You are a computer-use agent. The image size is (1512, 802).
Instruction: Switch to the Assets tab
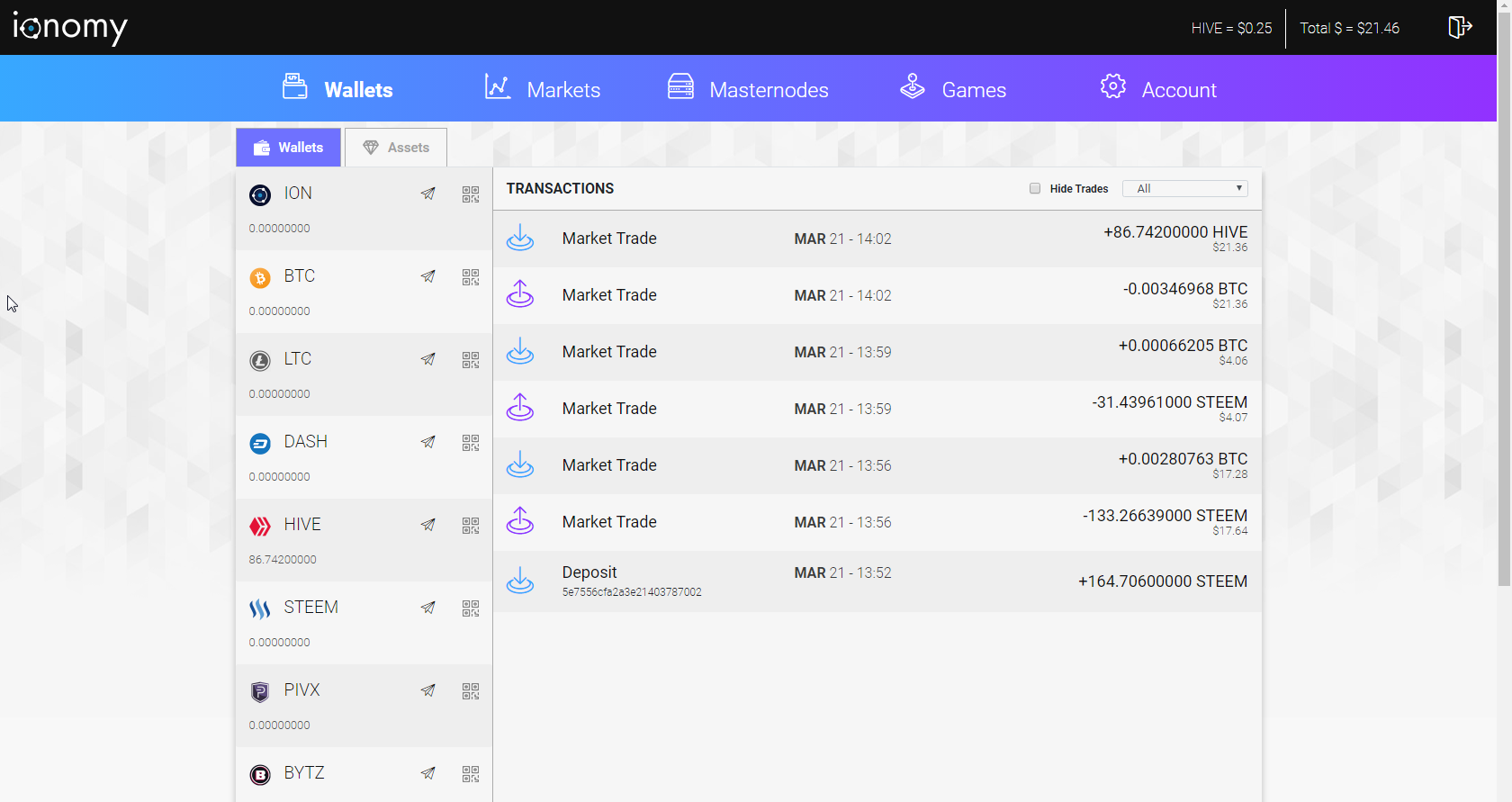396,148
